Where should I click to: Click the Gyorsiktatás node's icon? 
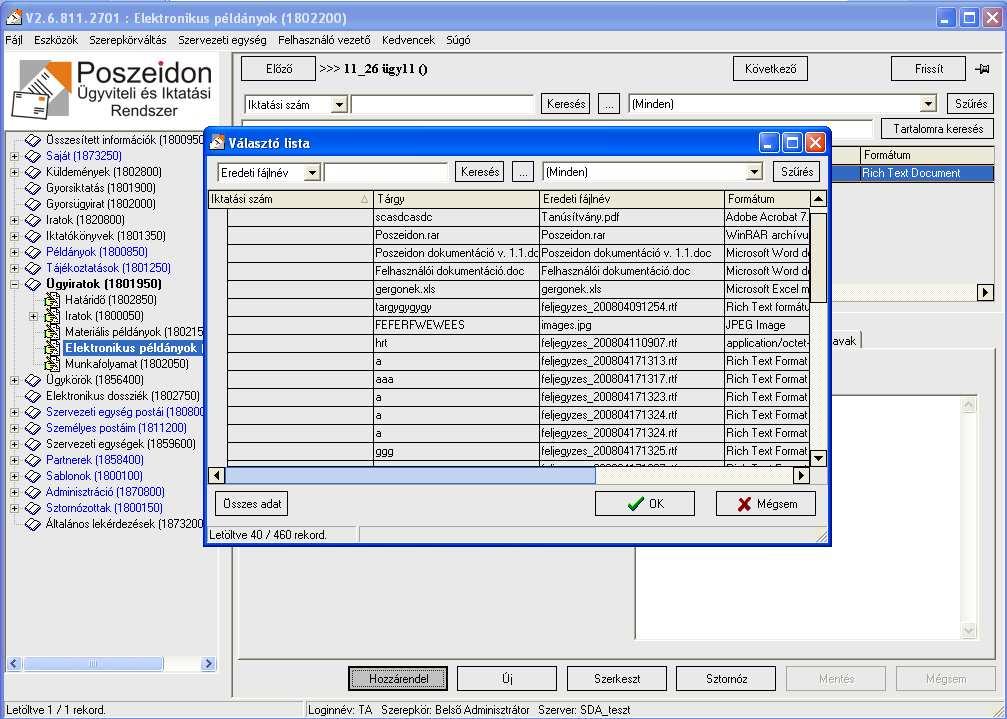[x=33, y=188]
